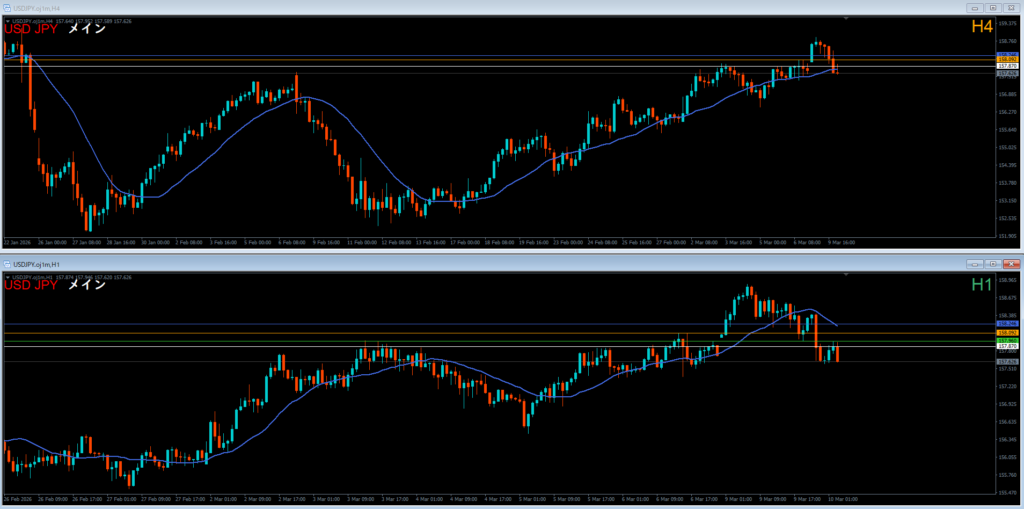The height and width of the screenshot is (509, 1024).
Task: Click the red USD JPY label on H1 chart
Action: pos(31,285)
